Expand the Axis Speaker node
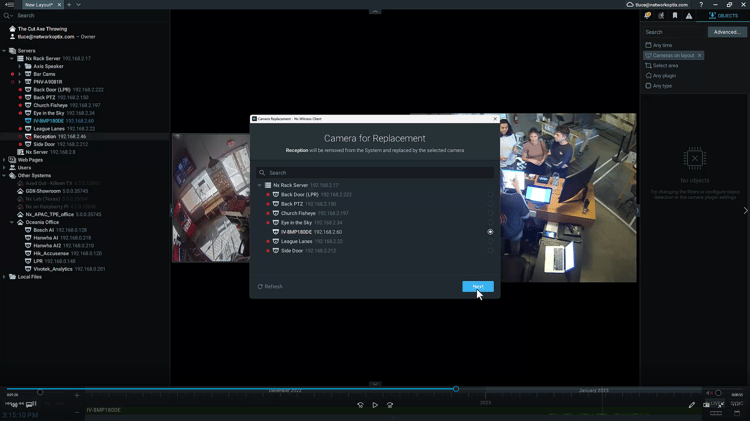Screen dimensions: 750x421 tap(20, 66)
